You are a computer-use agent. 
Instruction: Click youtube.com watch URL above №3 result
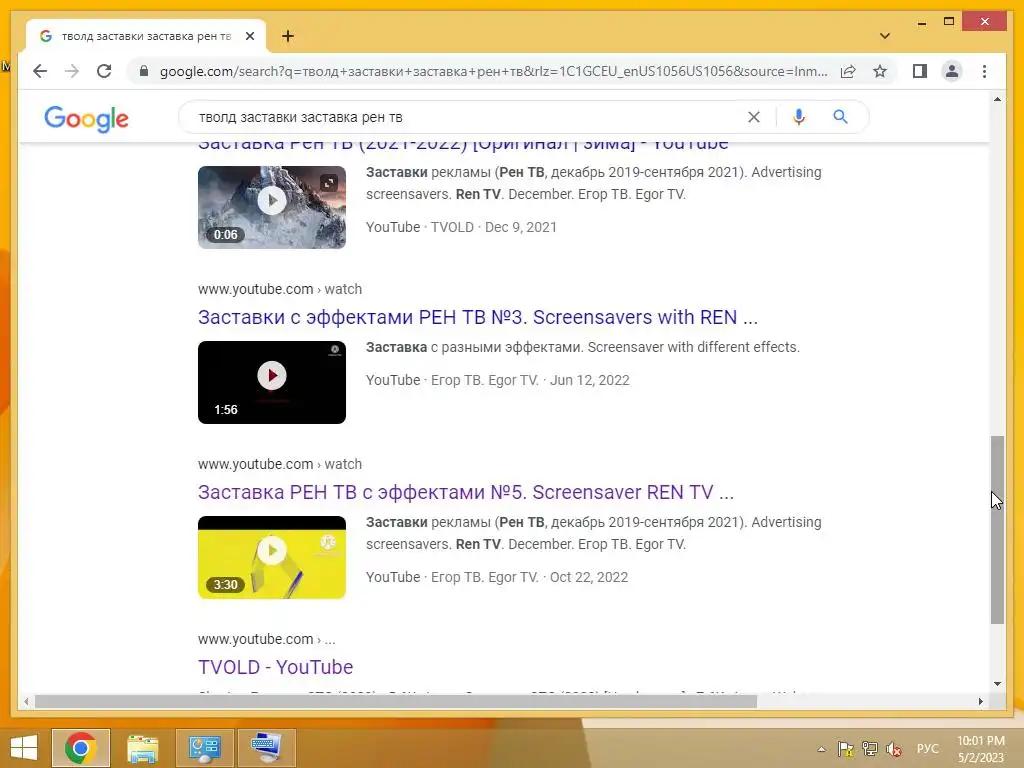(x=280, y=289)
